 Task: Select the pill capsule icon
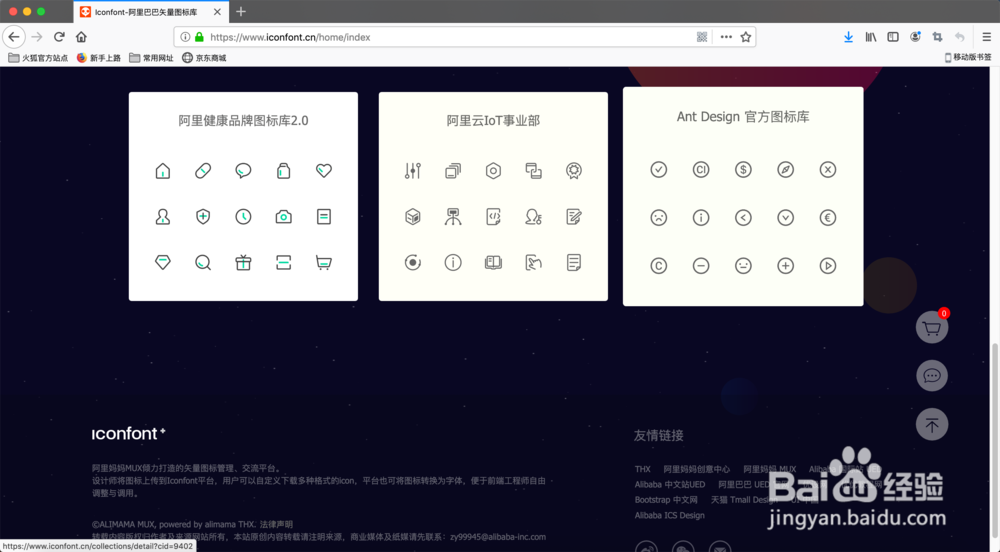tap(203, 171)
